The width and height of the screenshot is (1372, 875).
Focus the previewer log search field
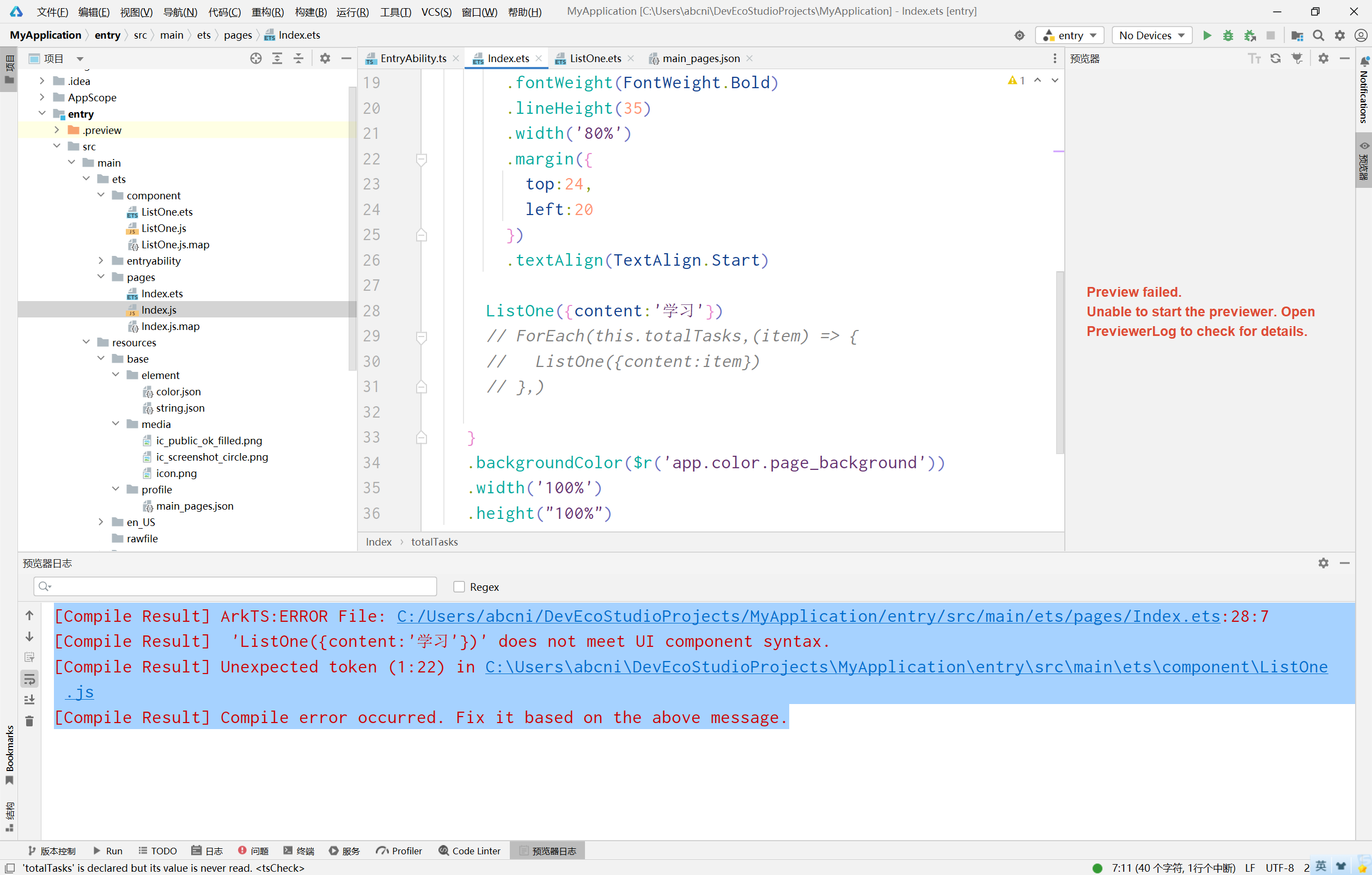coord(235,586)
